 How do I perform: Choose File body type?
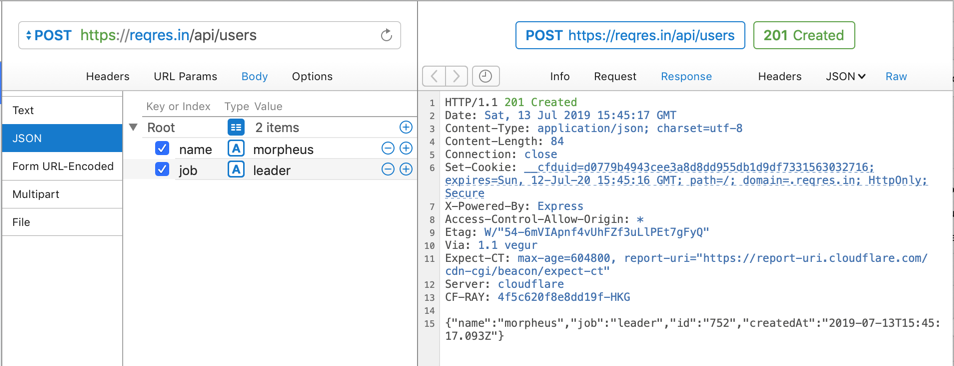coord(62,223)
